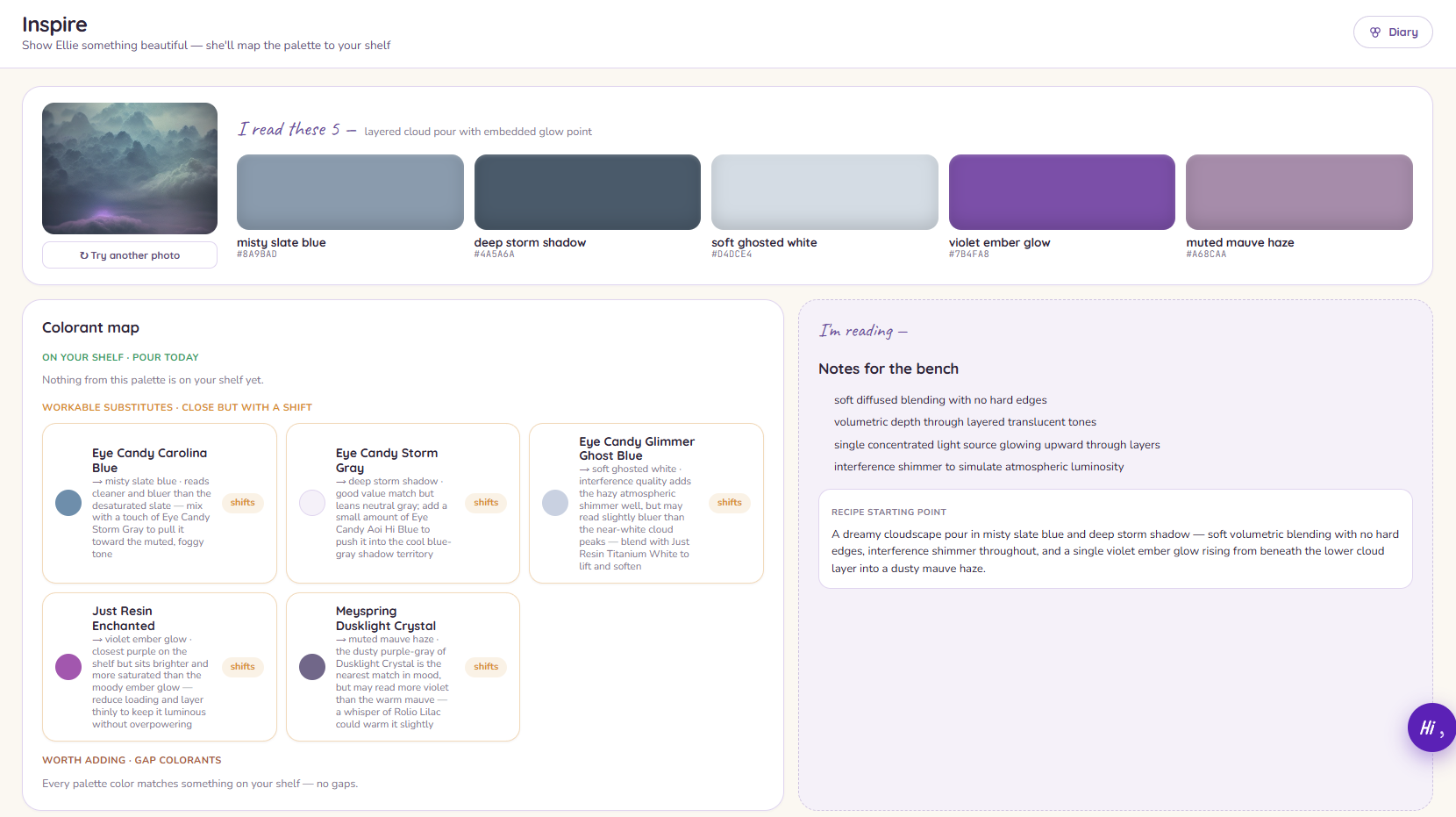Click ON YOUR SHELF · POUR TODAY label
Viewport: 1456px width, 817px height.
pyautogui.click(x=120, y=357)
